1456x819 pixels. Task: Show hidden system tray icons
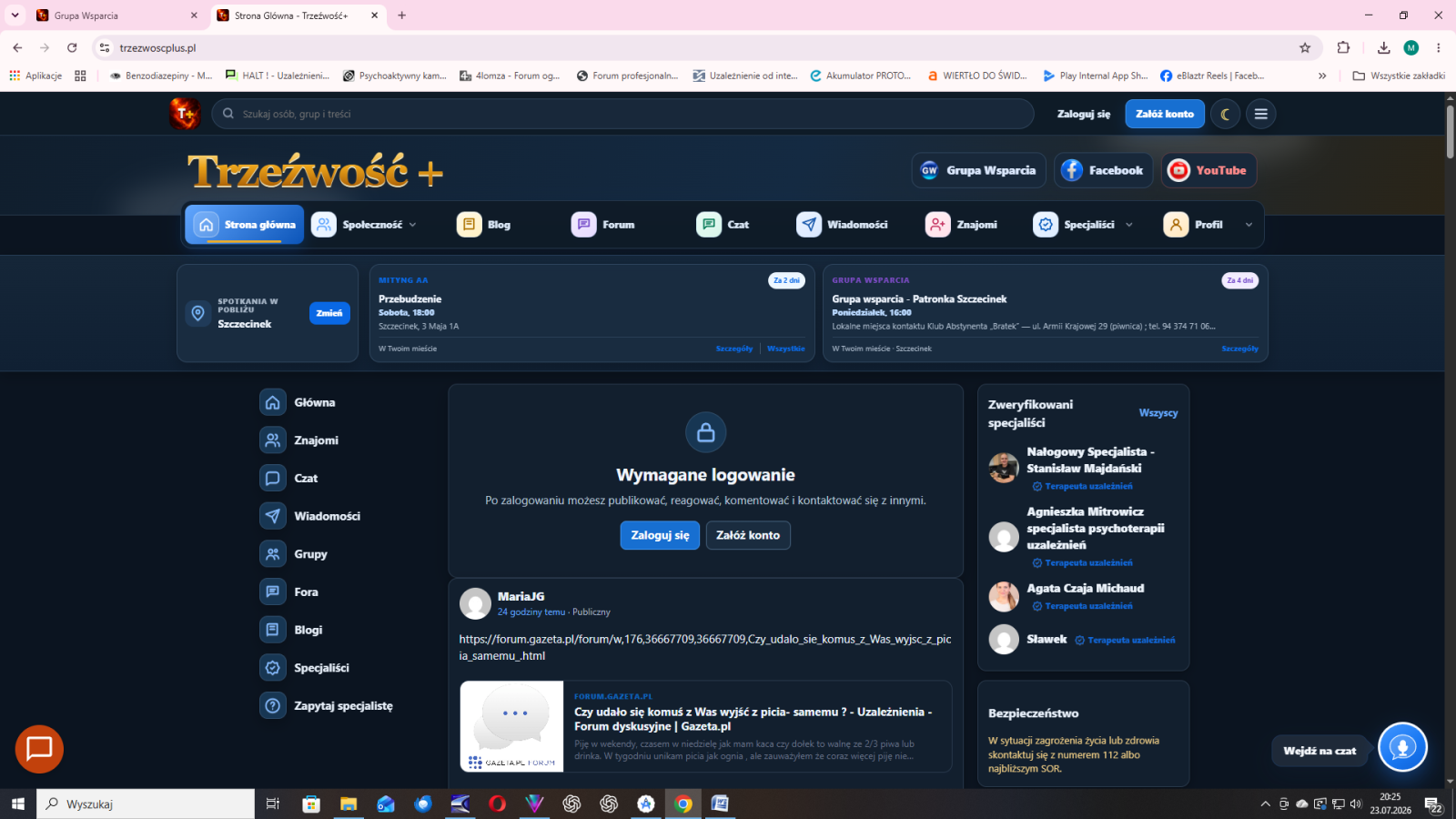[1265, 804]
